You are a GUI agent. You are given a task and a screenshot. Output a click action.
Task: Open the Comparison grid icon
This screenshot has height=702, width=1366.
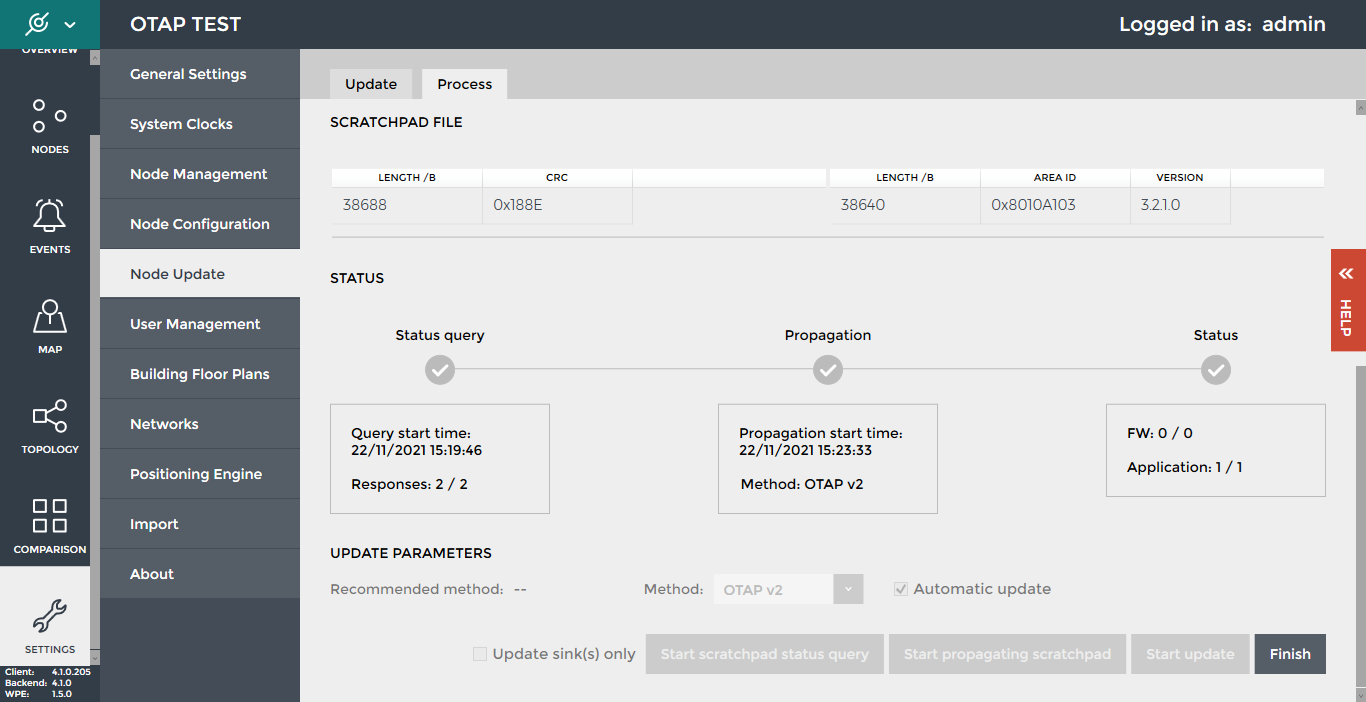49,516
